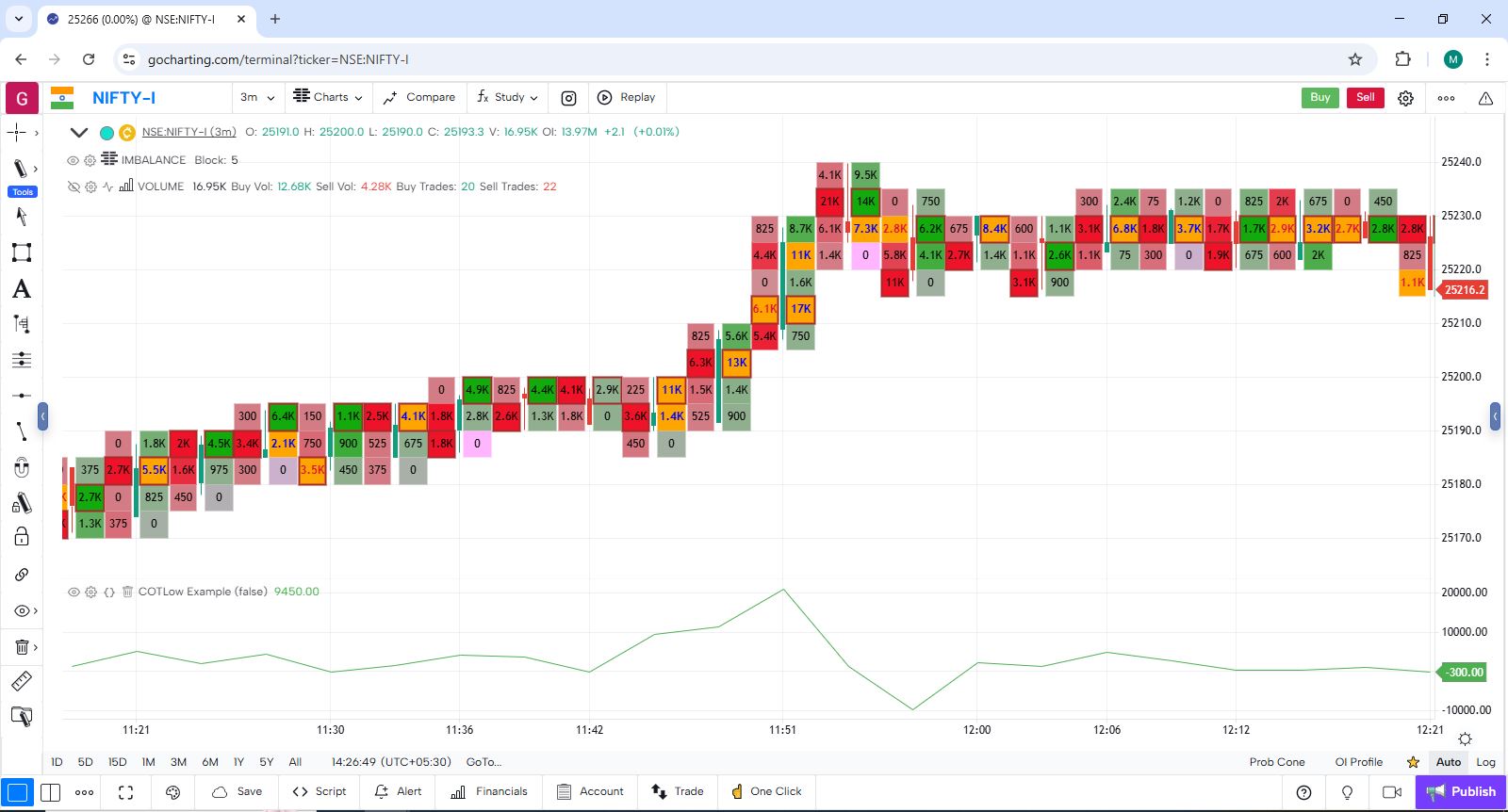Open the color theme palette icon
This screenshot has width=1508, height=812.
pyautogui.click(x=172, y=792)
